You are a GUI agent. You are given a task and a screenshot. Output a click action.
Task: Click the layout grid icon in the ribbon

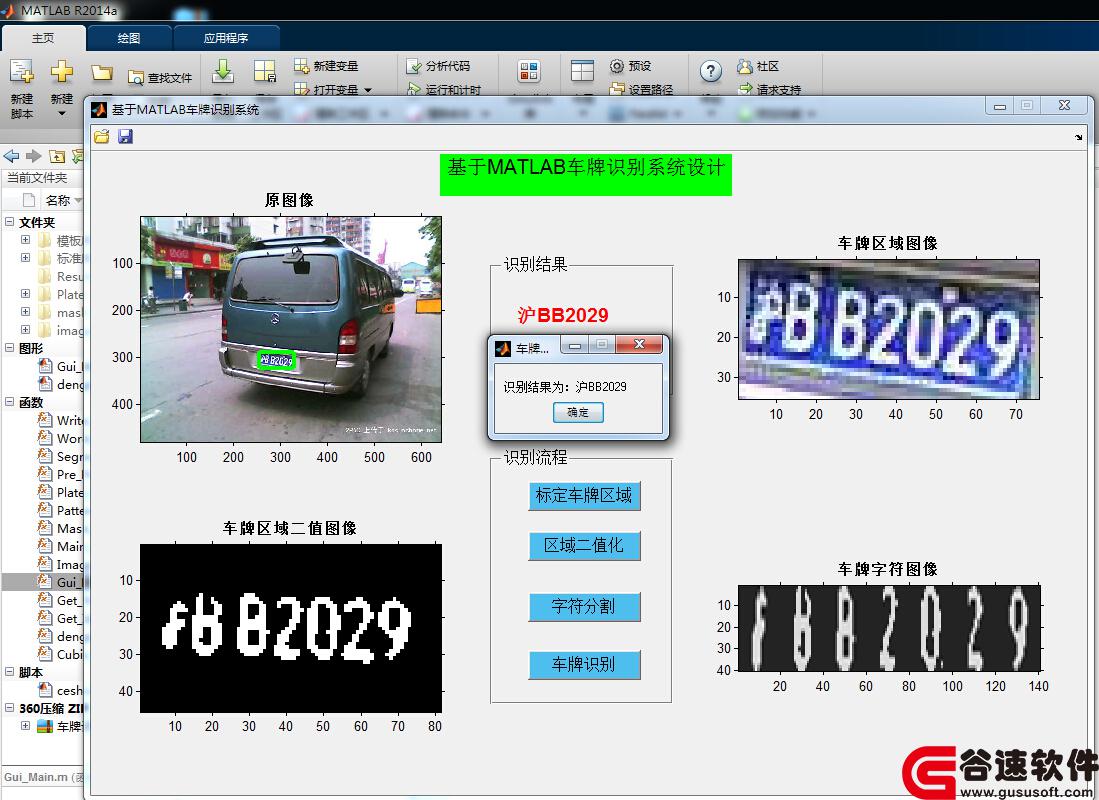(582, 71)
